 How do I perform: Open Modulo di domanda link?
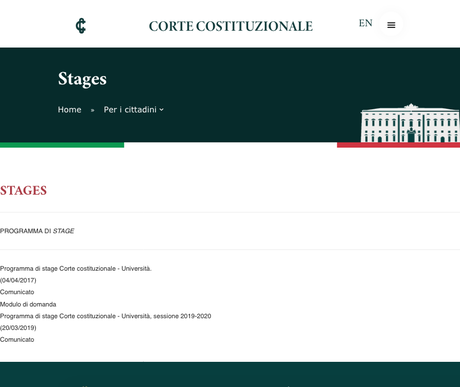(28, 304)
